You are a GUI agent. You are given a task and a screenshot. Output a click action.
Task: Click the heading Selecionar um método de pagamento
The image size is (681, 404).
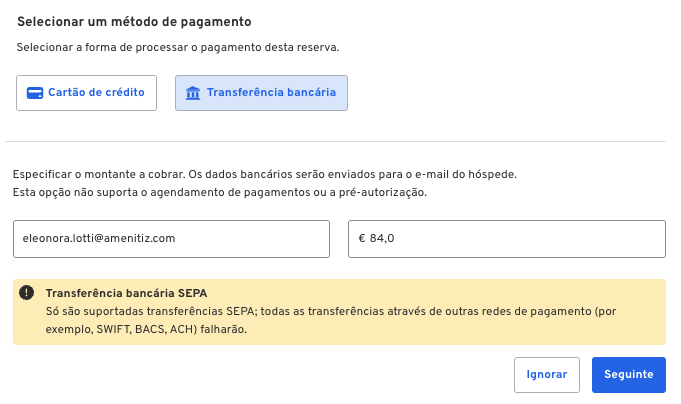134,22
